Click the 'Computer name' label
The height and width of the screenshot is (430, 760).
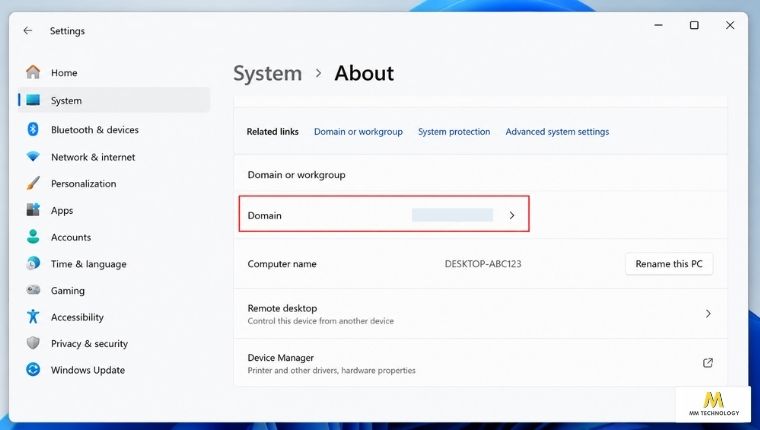click(282, 264)
